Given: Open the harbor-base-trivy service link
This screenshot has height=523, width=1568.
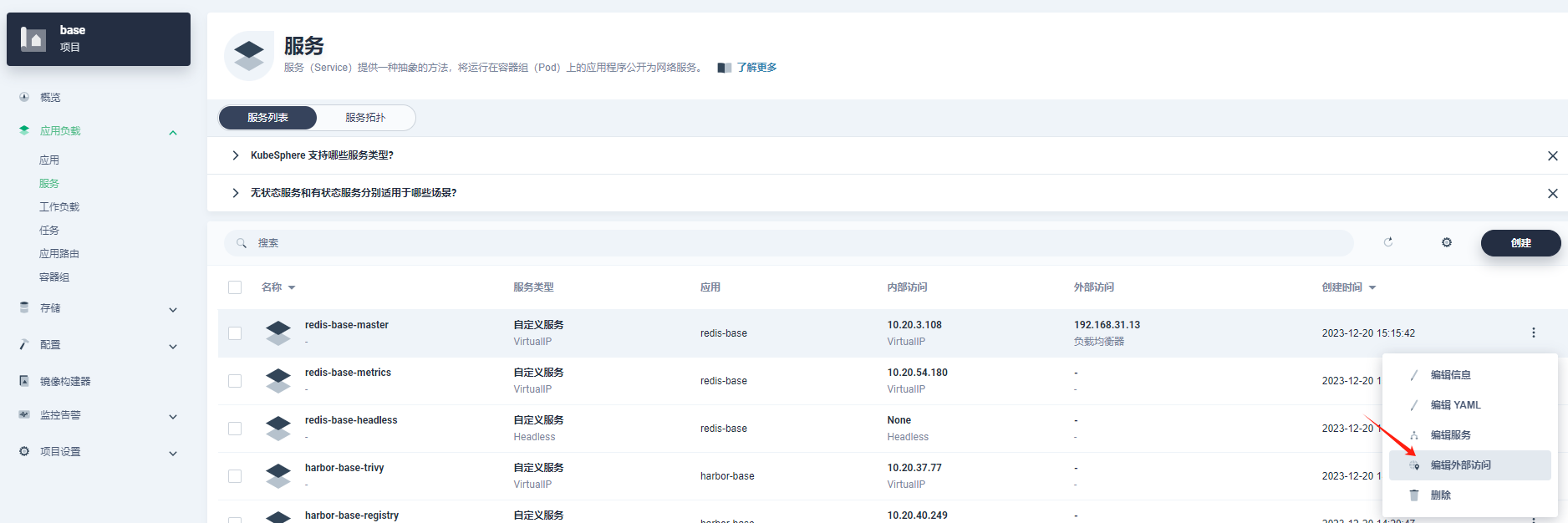Looking at the screenshot, I should pos(344,468).
